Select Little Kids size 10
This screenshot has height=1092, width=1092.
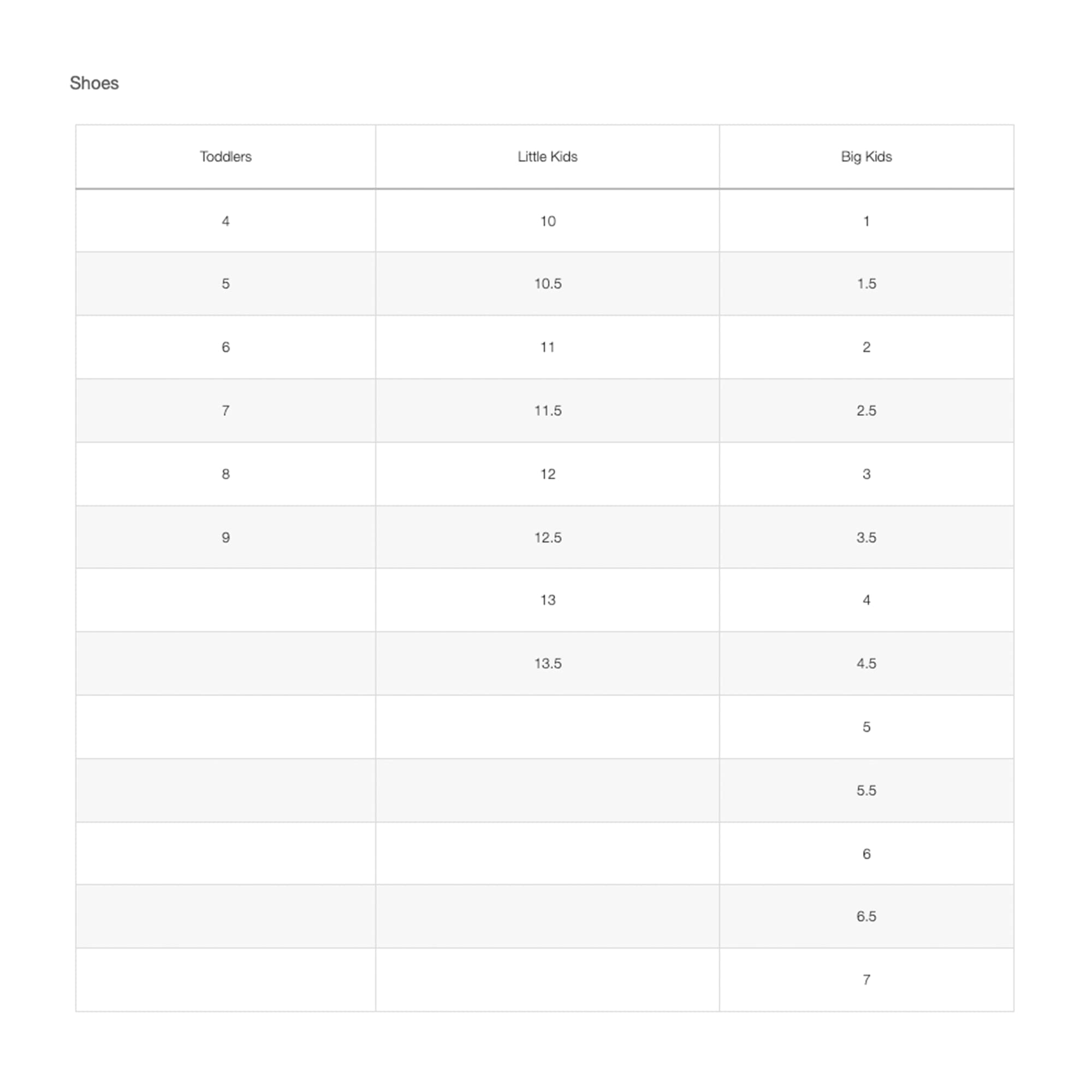click(x=547, y=221)
